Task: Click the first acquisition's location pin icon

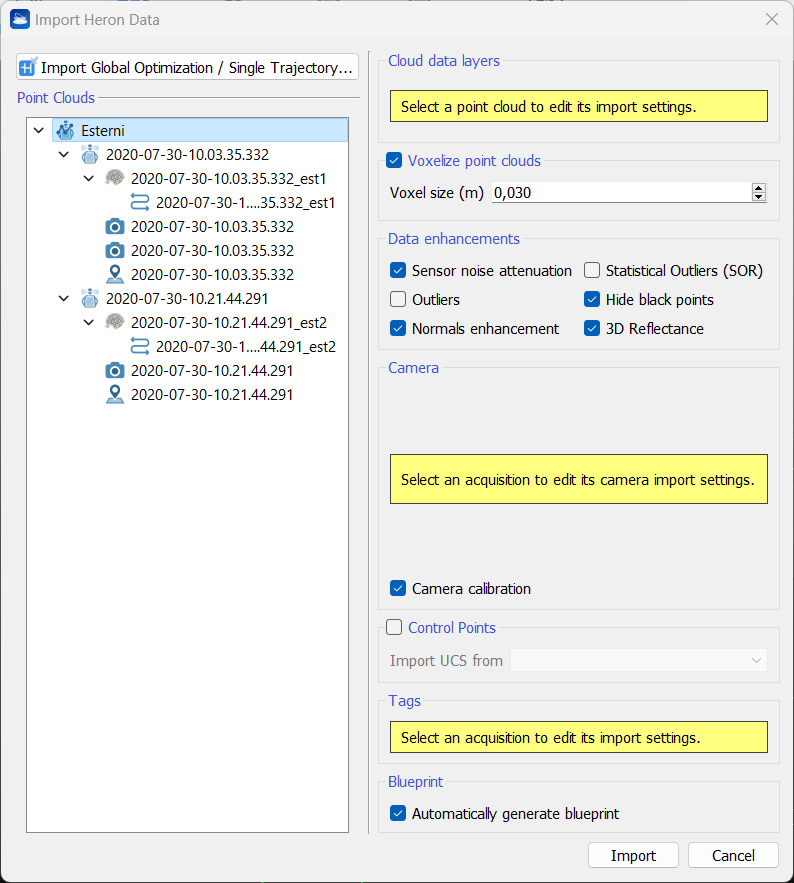Action: tap(115, 274)
